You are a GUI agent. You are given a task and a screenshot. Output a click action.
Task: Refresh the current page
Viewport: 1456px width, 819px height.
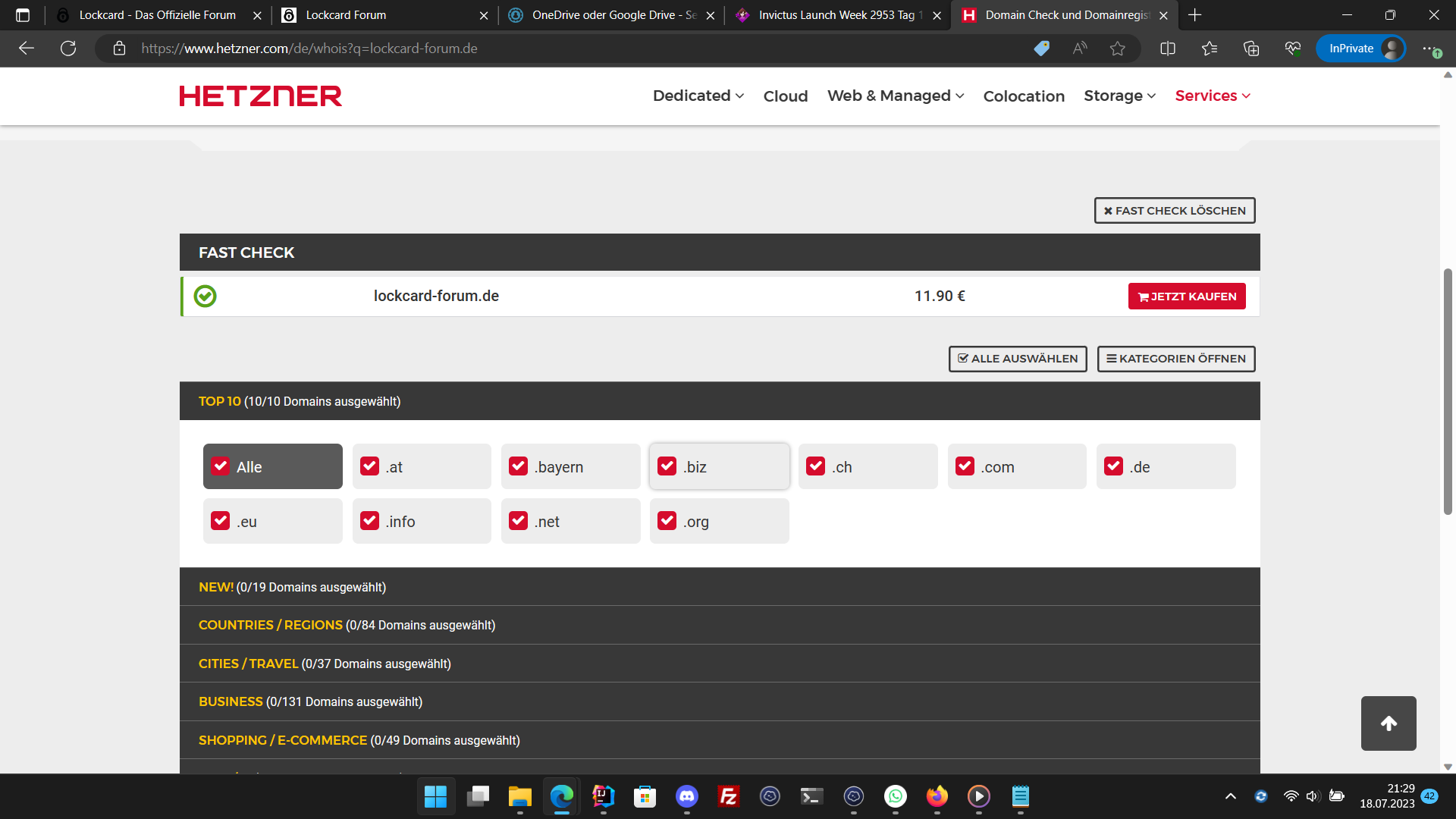coord(68,49)
